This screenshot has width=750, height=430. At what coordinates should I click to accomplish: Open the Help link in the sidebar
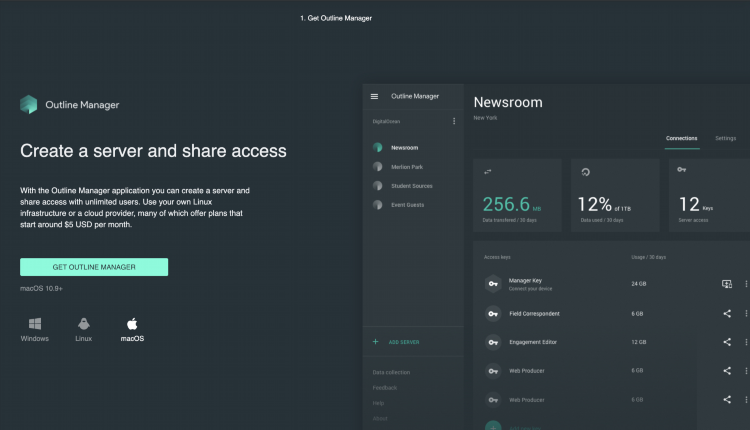point(378,403)
